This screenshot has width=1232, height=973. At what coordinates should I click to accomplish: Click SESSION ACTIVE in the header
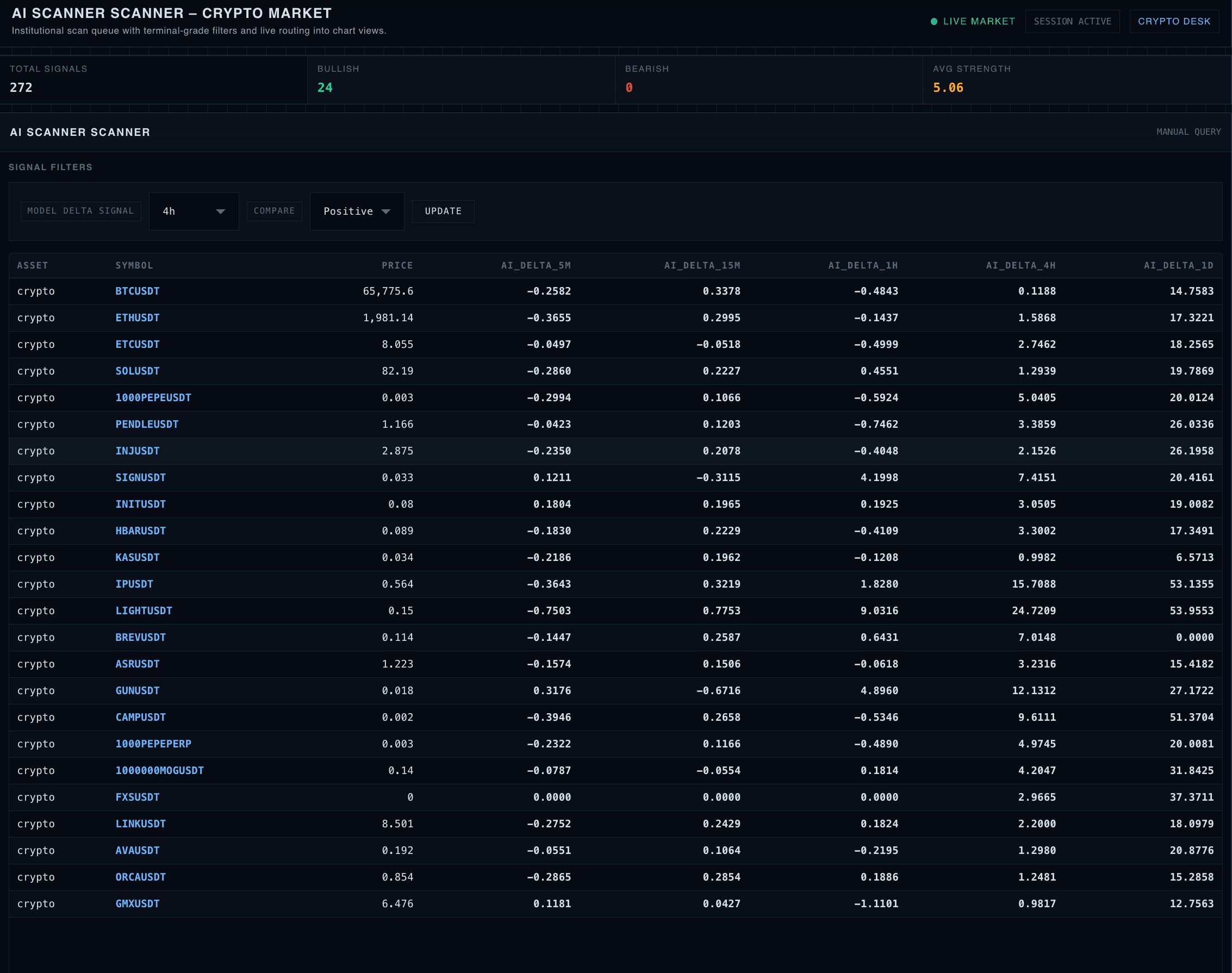tap(1073, 21)
